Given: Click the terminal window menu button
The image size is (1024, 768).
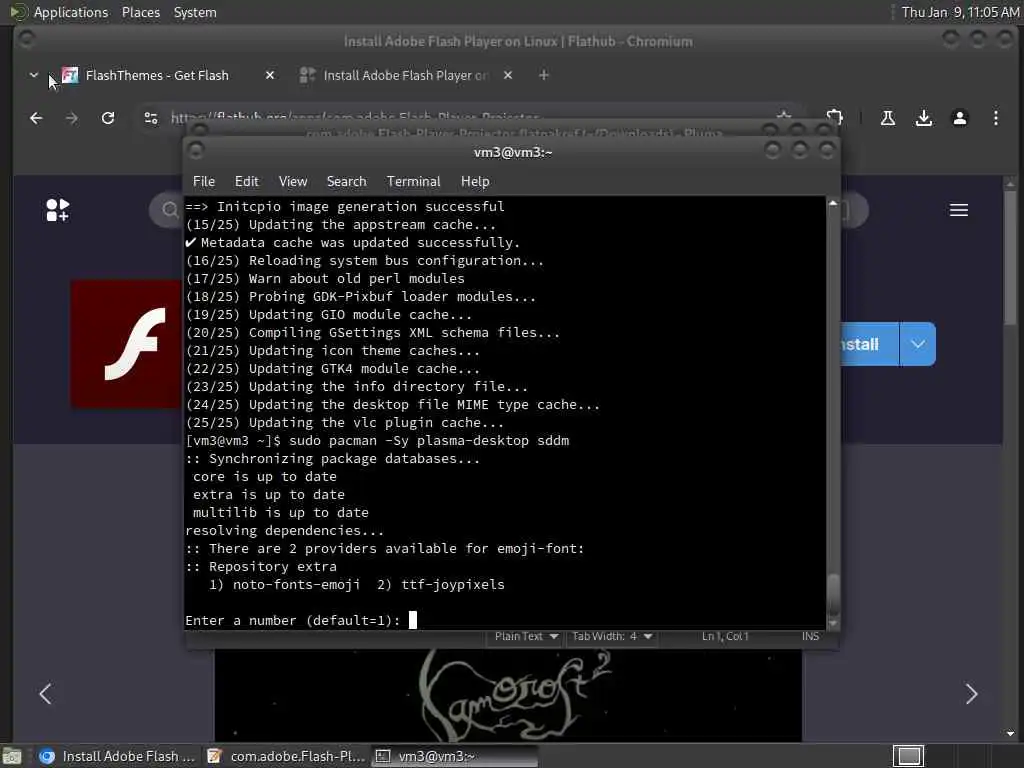Looking at the screenshot, I should click(x=195, y=152).
